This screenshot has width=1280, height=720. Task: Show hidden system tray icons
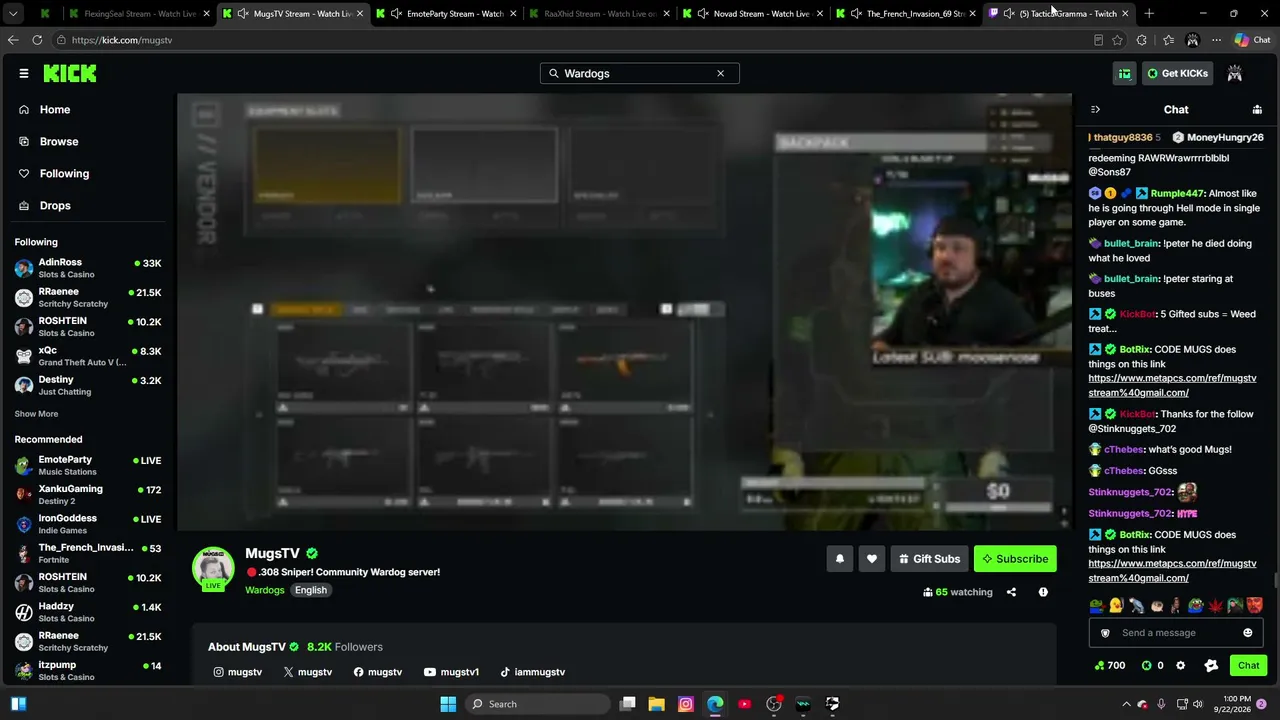click(x=1126, y=704)
